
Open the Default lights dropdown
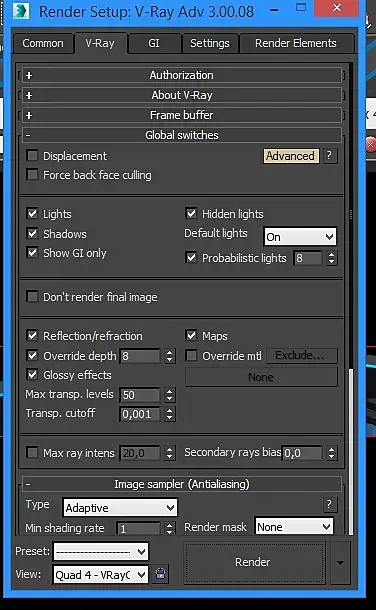click(x=300, y=237)
